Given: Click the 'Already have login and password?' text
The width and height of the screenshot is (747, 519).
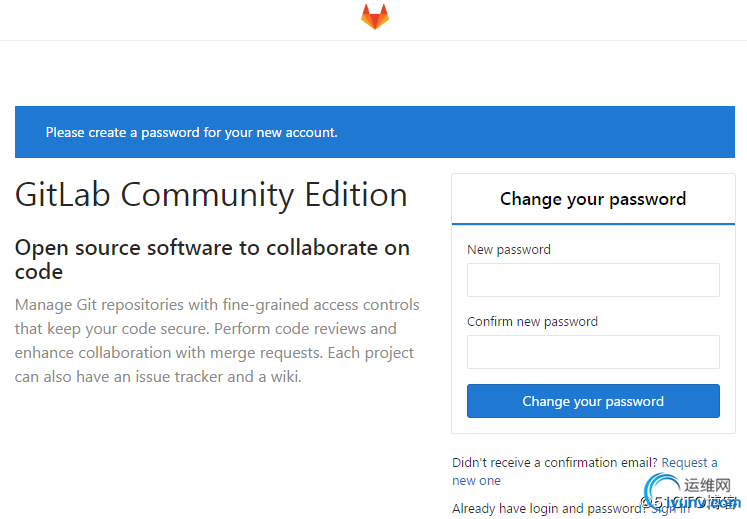Looking at the screenshot, I should tap(550, 509).
